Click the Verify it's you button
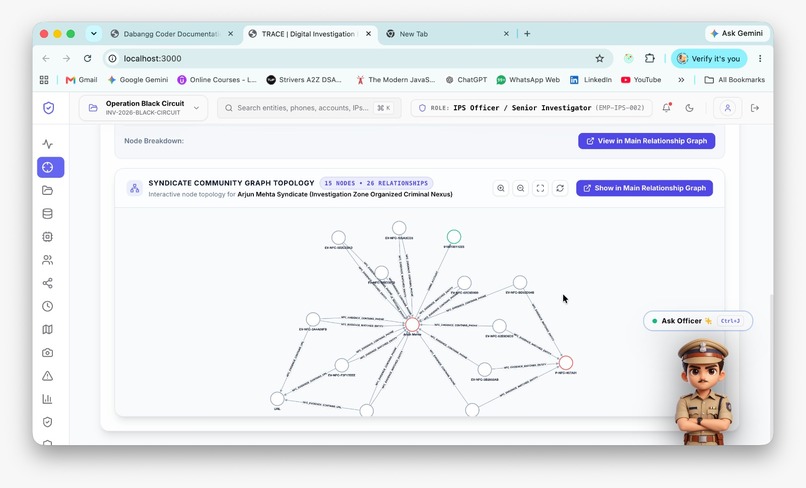 click(709, 59)
